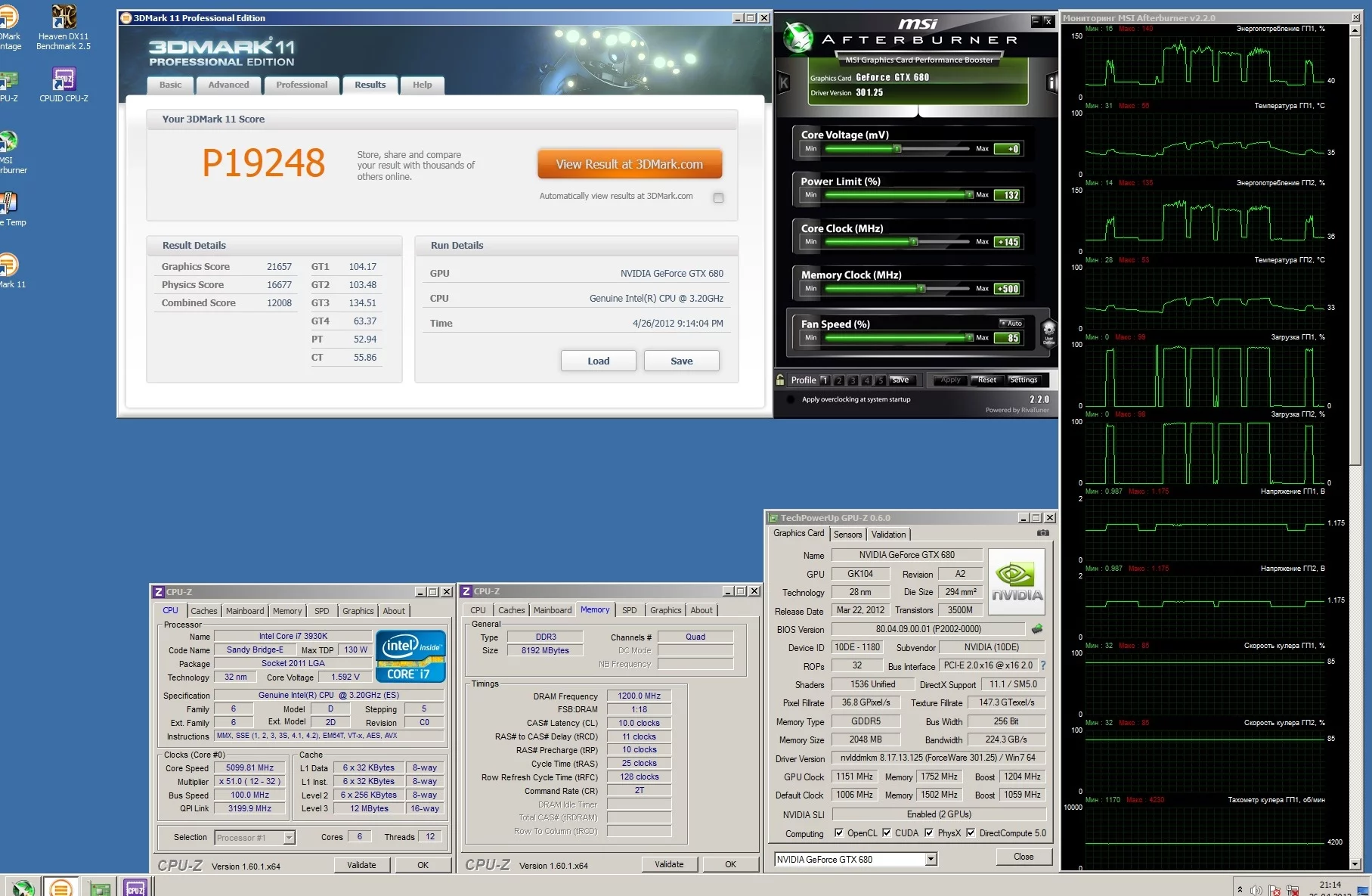
Task: Open the GPU selection dropdown in GPU-Z
Action: [931, 859]
